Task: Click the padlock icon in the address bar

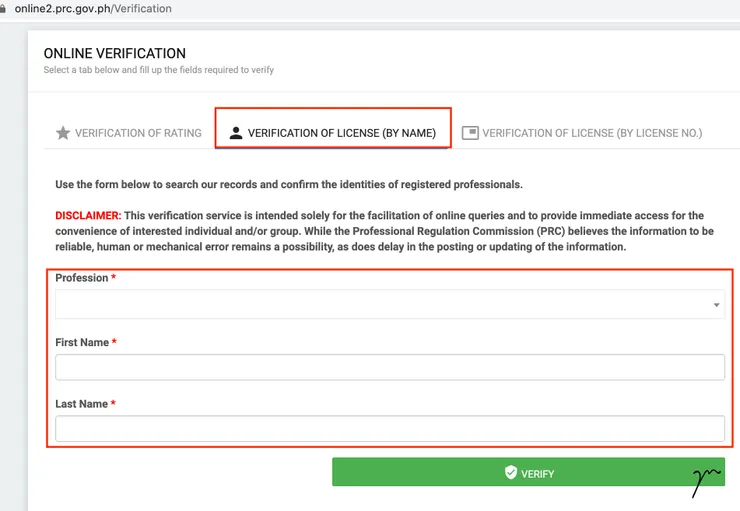Action: [5, 8]
